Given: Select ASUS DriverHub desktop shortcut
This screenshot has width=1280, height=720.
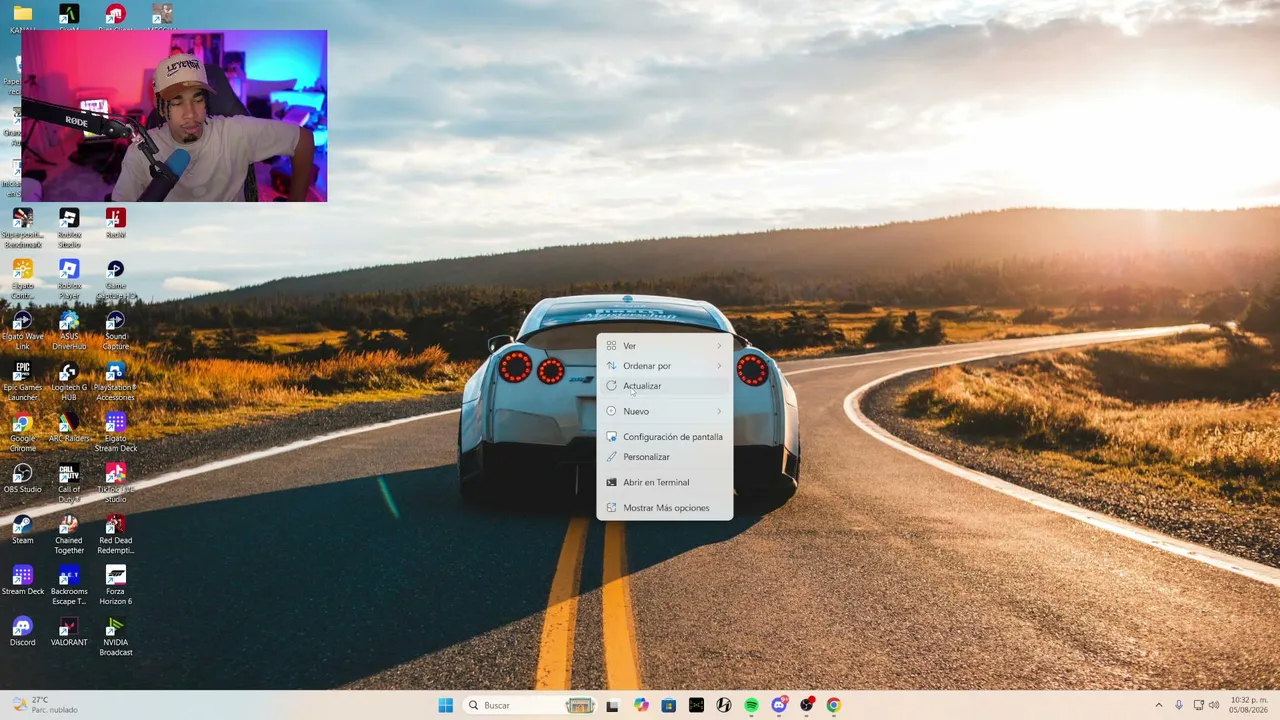Looking at the screenshot, I should [x=69, y=331].
